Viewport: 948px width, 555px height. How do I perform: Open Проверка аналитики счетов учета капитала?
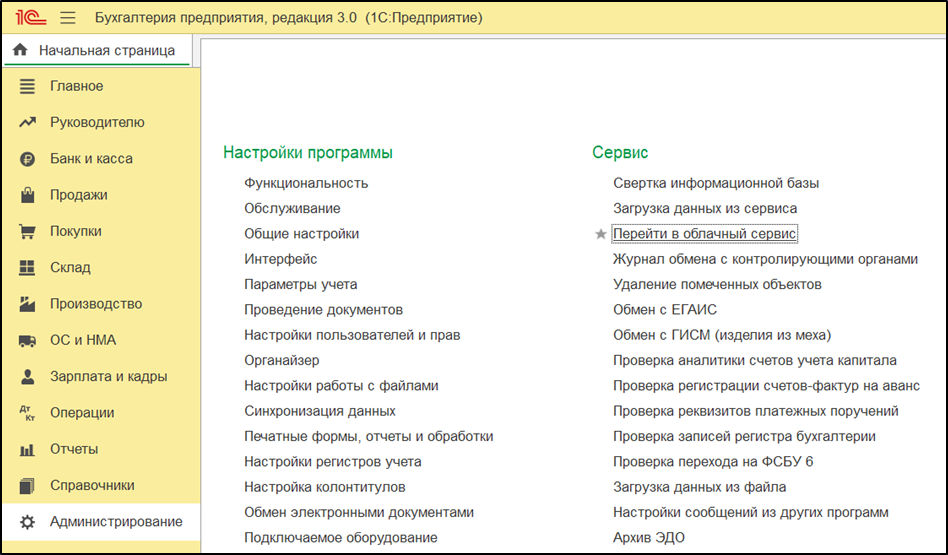pos(755,361)
